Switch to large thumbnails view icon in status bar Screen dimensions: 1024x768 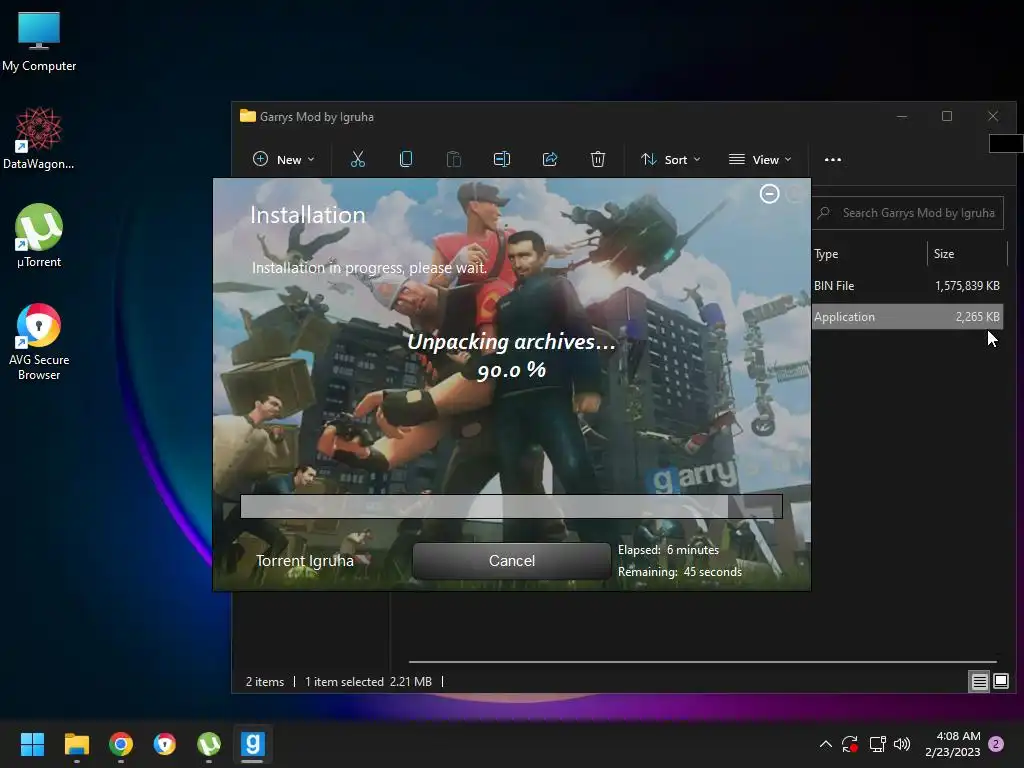1001,682
